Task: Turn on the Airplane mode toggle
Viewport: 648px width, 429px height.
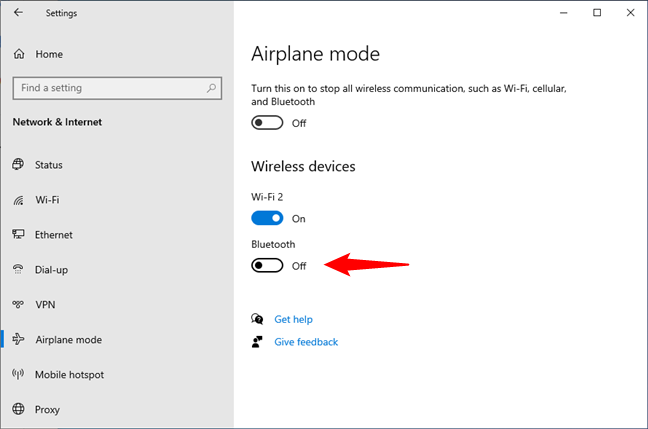Action: [267, 123]
